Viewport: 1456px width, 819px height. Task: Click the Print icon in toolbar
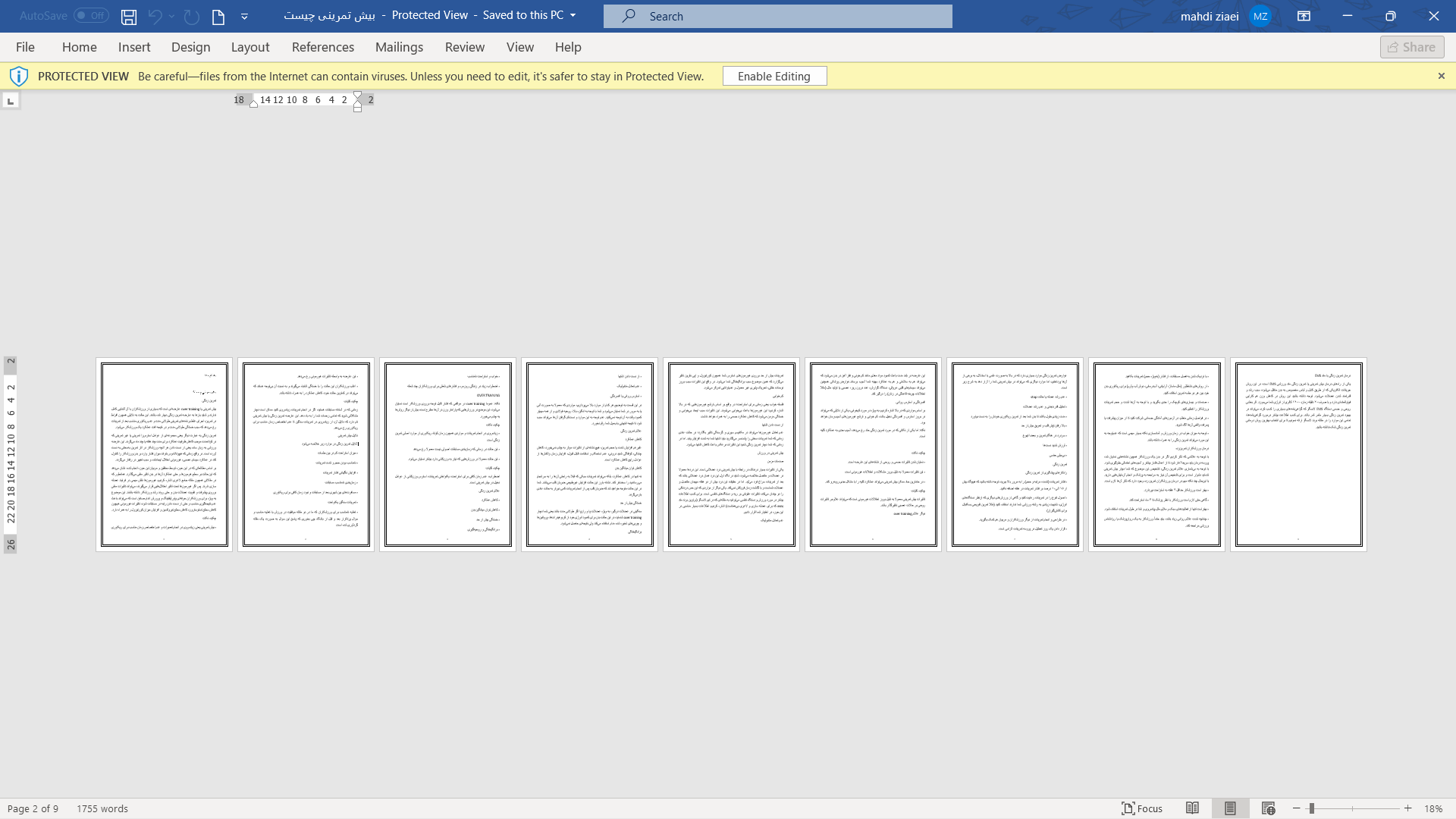[218, 16]
